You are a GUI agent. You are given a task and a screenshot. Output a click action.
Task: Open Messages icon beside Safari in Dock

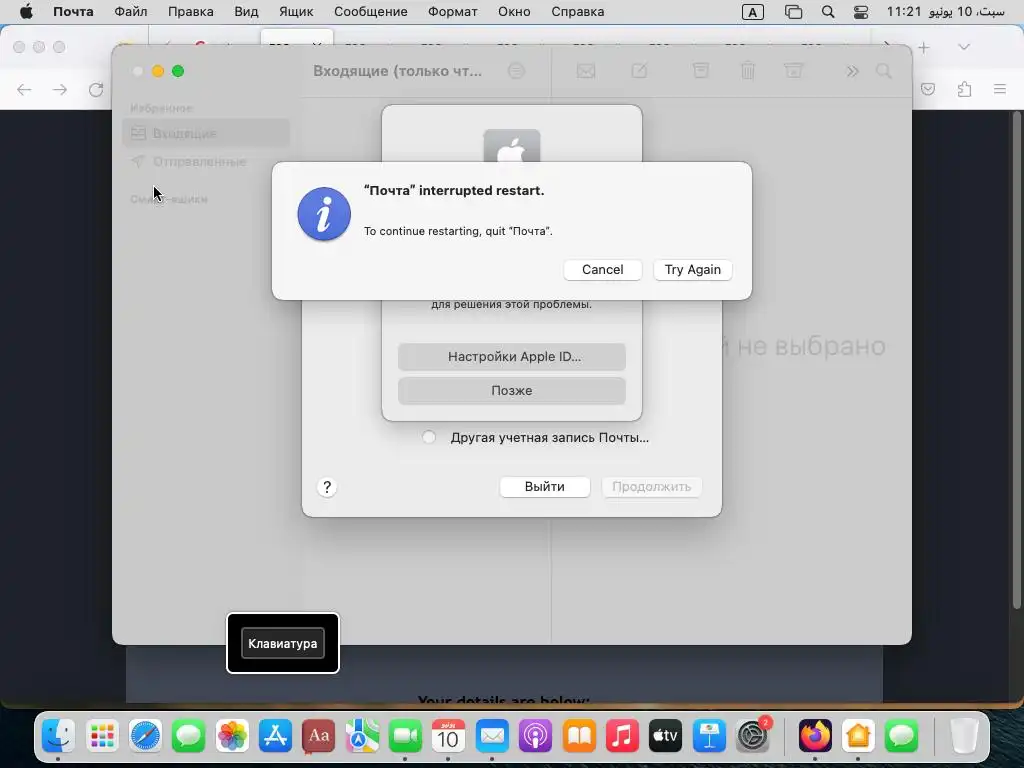click(x=189, y=736)
